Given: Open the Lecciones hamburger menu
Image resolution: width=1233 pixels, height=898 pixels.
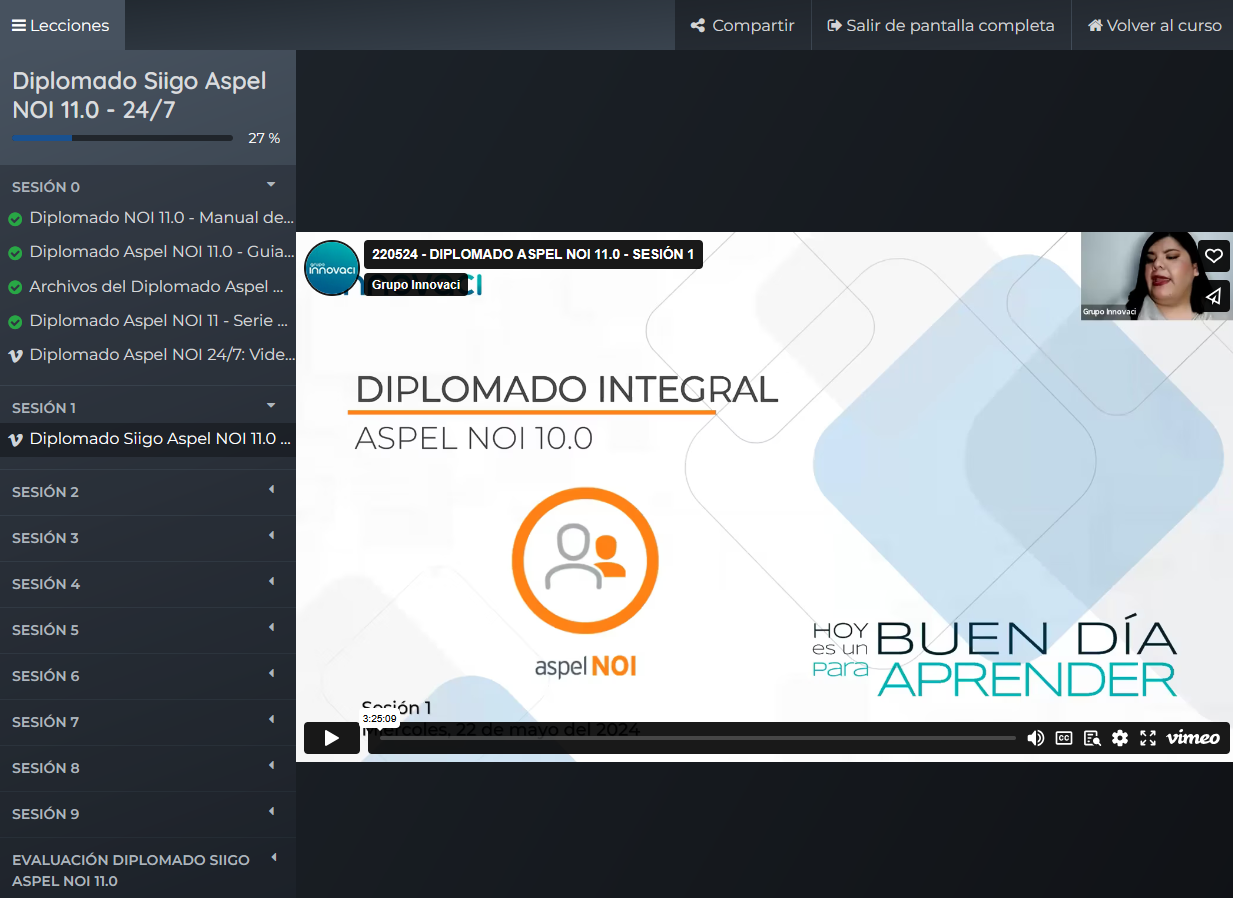Looking at the screenshot, I should pyautogui.click(x=61, y=25).
